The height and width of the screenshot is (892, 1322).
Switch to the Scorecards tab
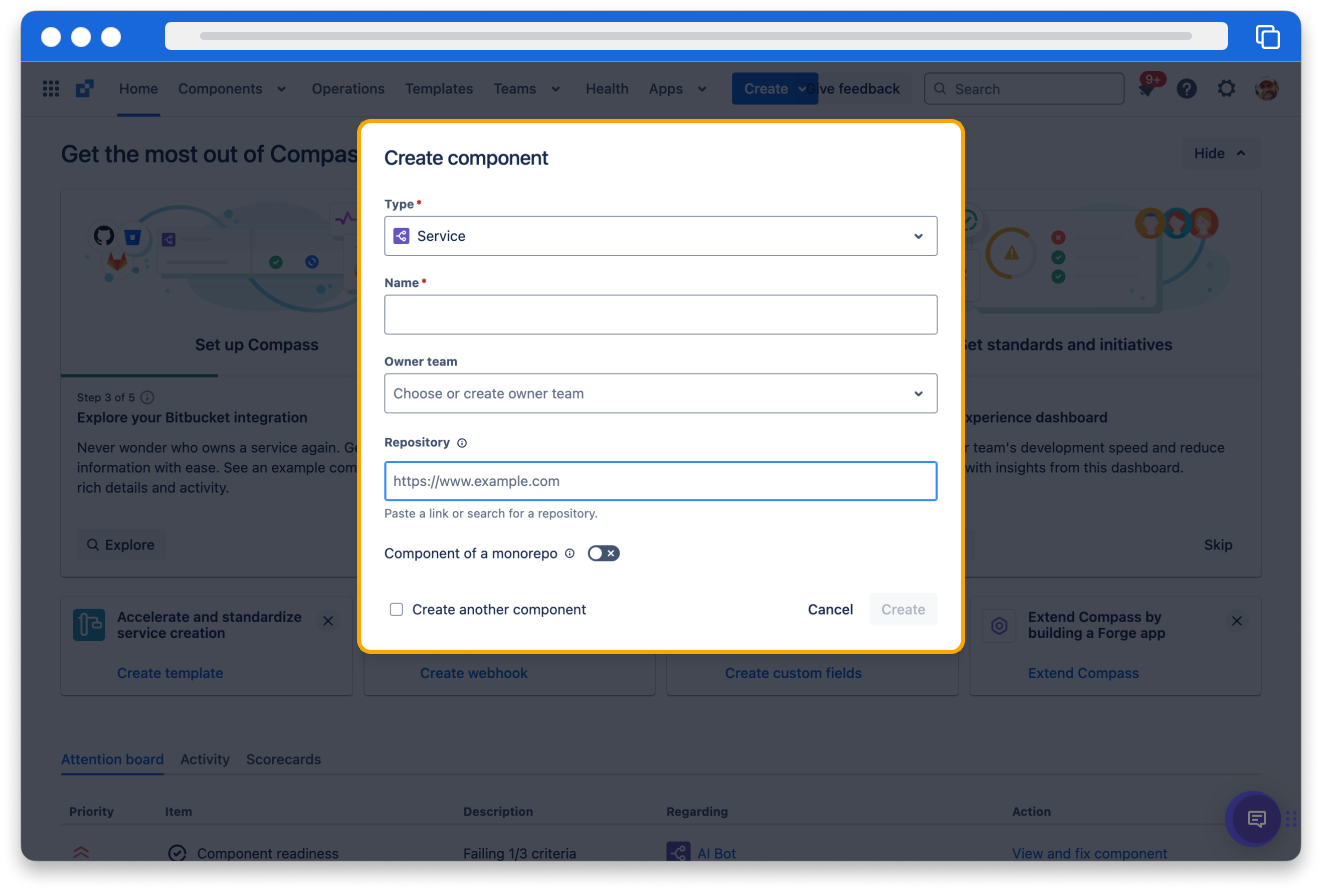click(284, 759)
